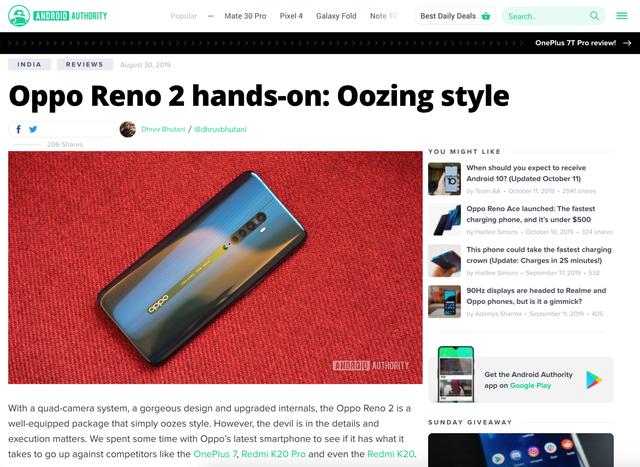
Task: Select the INDIA category tag
Action: [29, 64]
